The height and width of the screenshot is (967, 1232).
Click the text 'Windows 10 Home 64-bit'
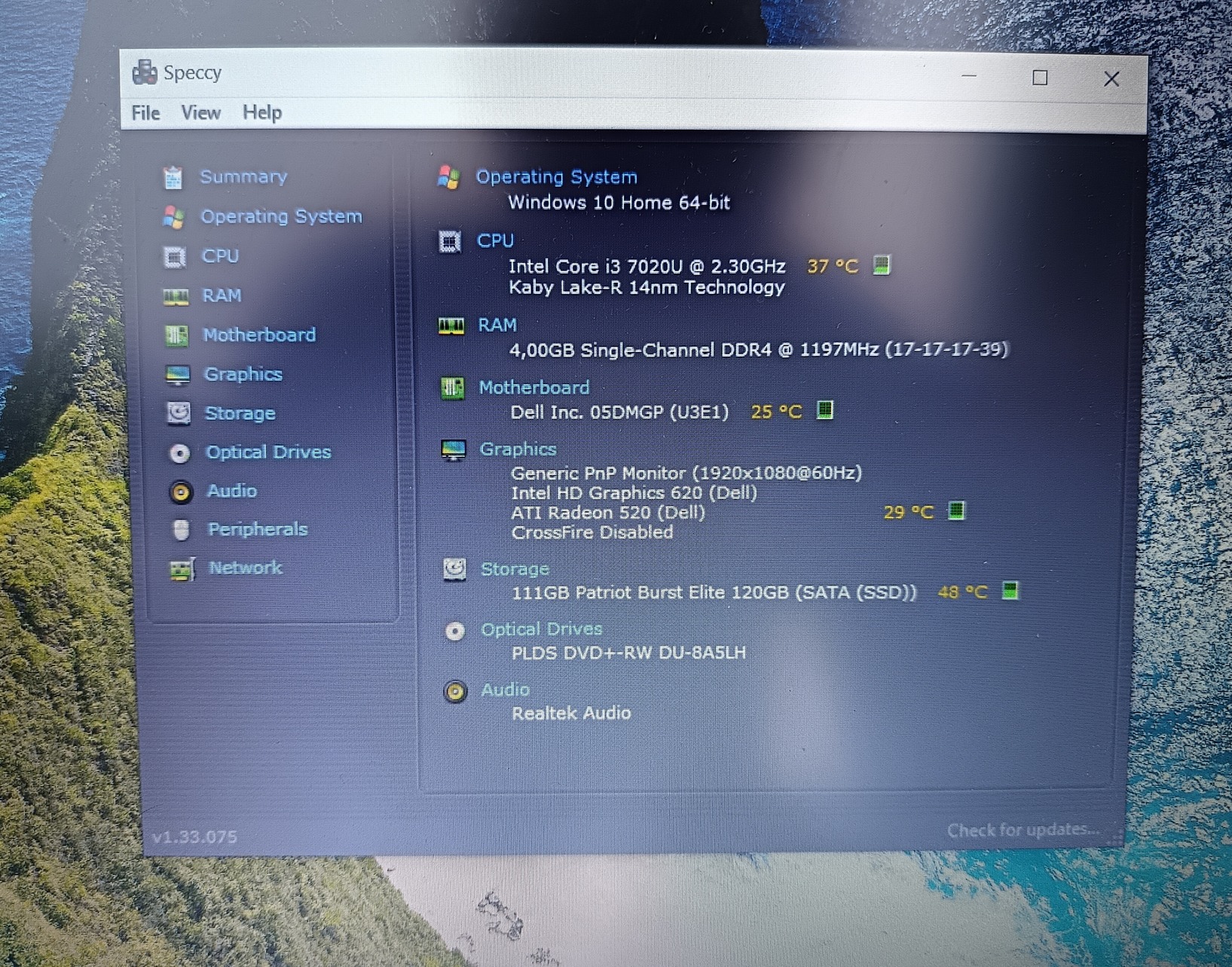[619, 203]
